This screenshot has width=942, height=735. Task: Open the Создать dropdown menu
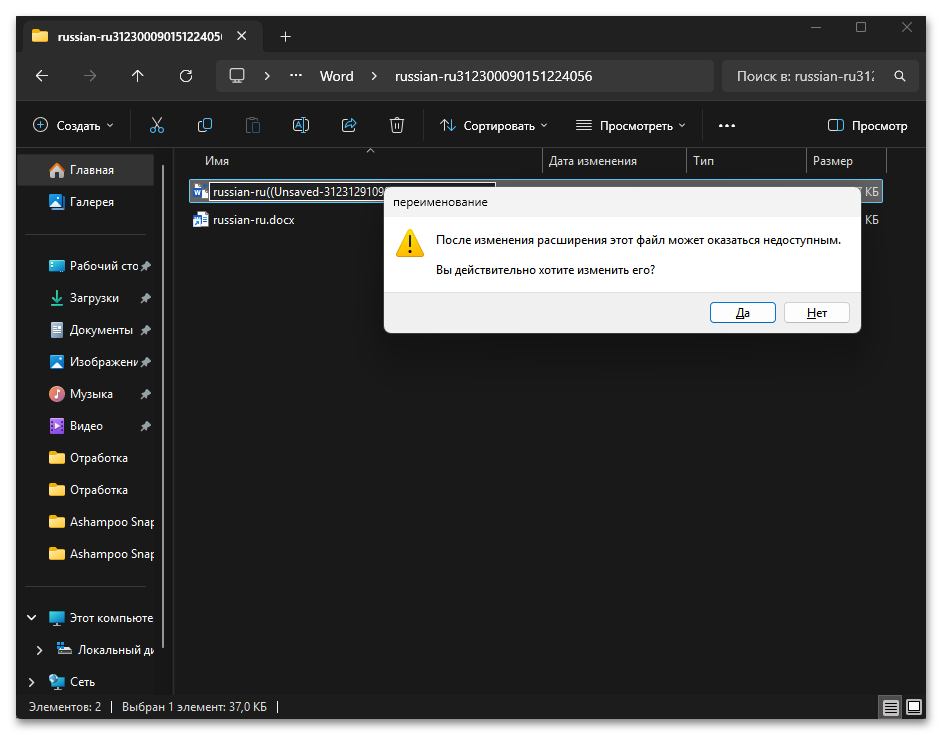[x=73, y=125]
